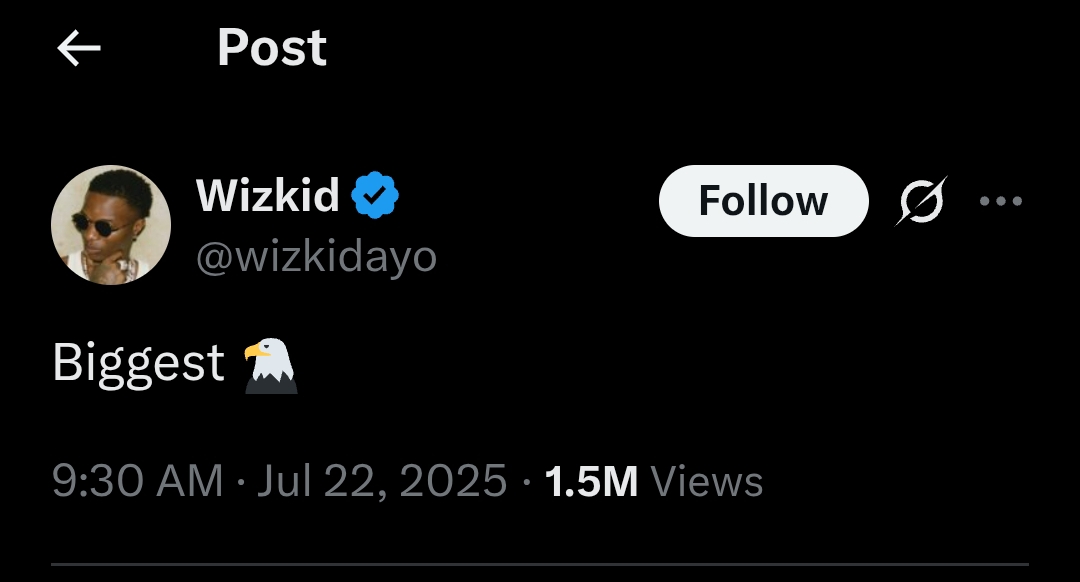Click the dot between time and date
Screen dimensions: 1080x582
[x=240, y=483]
